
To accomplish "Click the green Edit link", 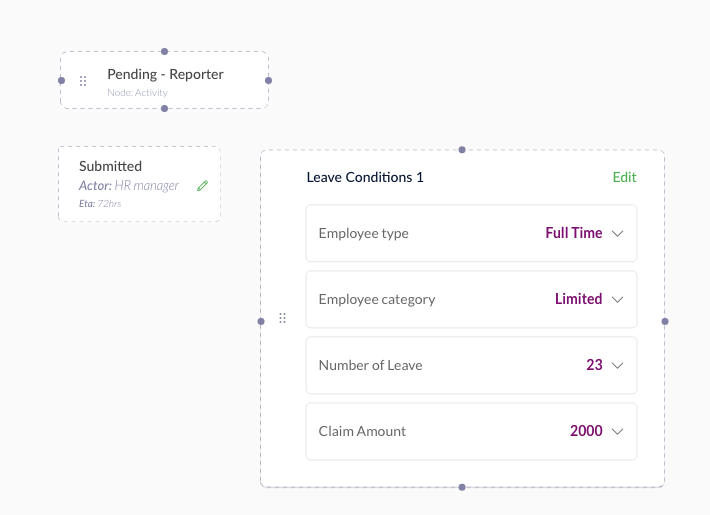I will [624, 177].
